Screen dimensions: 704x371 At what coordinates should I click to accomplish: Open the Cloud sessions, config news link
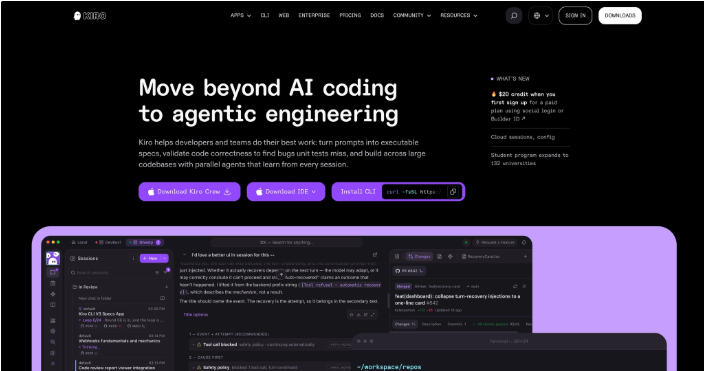(523, 137)
